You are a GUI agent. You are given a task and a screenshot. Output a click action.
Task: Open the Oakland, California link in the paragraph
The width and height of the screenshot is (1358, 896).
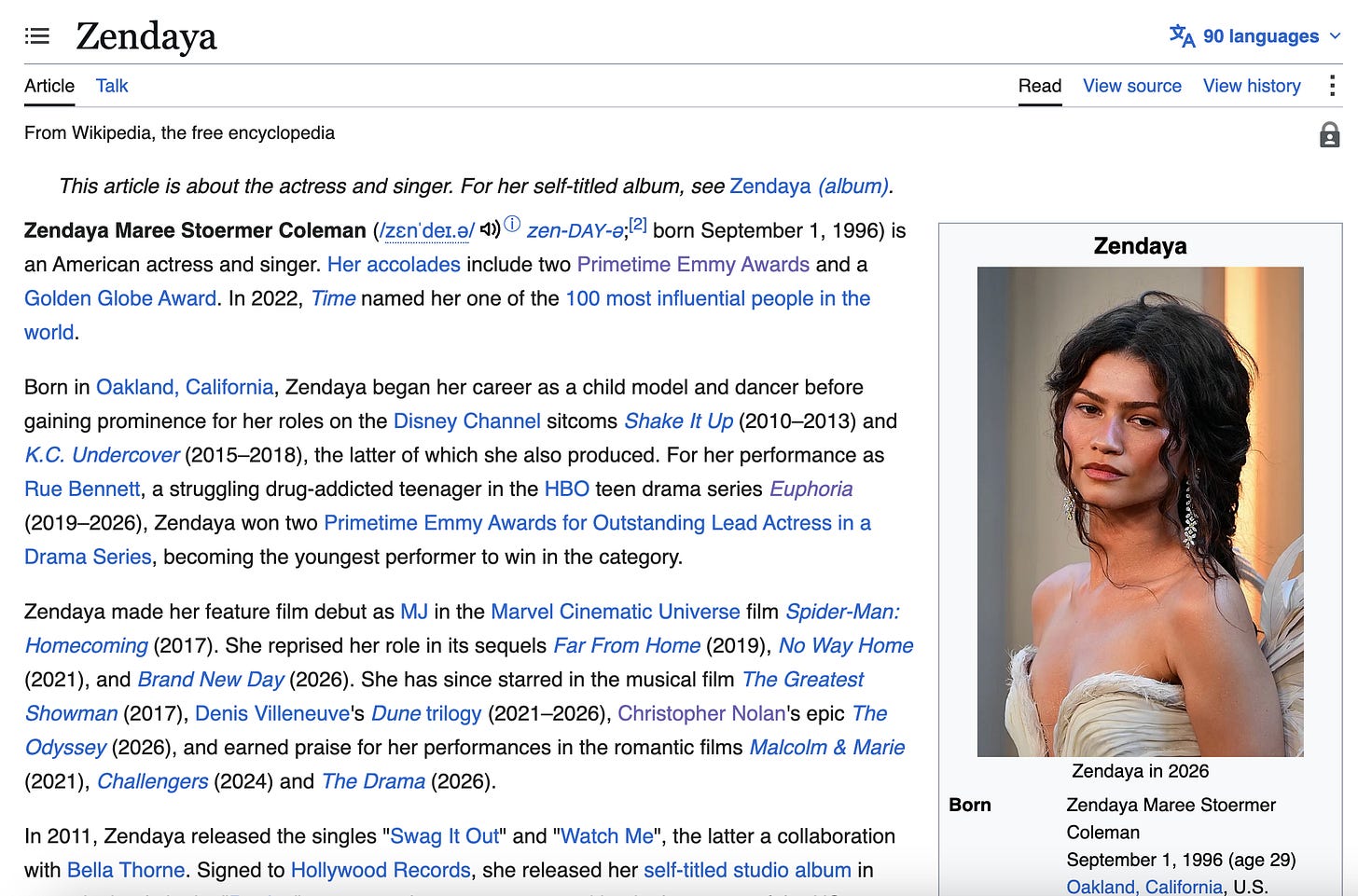[x=185, y=387]
